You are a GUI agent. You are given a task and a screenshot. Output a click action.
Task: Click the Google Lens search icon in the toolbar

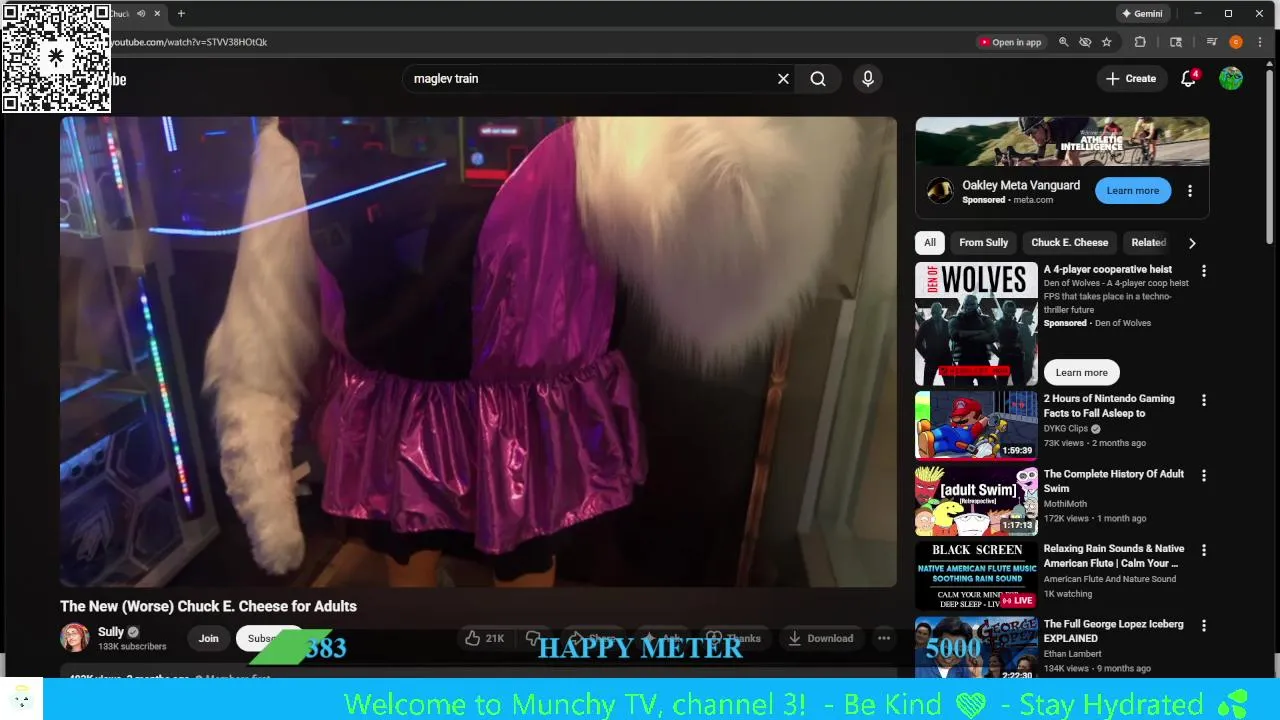point(1176,42)
